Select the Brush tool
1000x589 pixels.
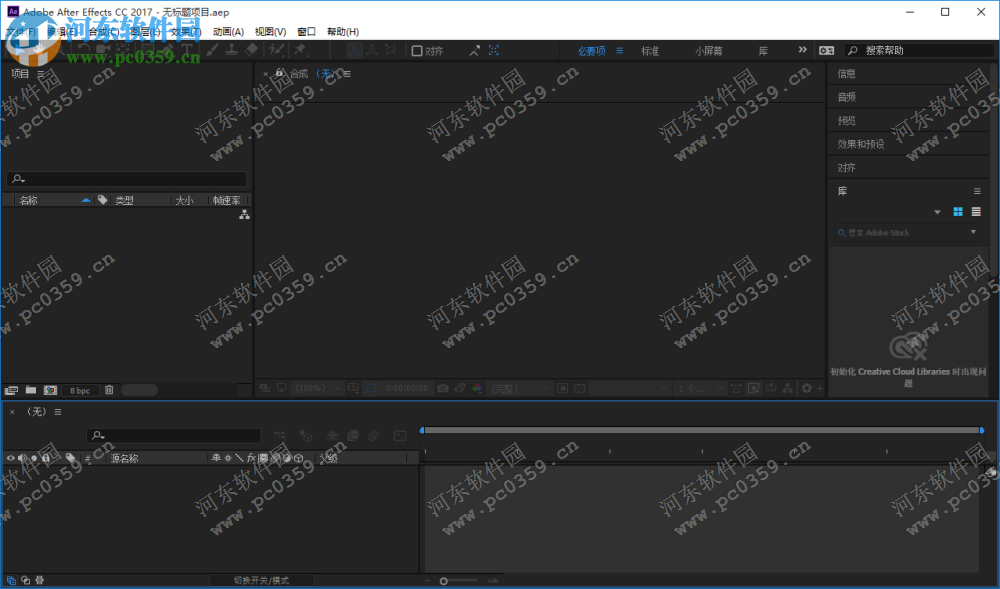tap(210, 49)
